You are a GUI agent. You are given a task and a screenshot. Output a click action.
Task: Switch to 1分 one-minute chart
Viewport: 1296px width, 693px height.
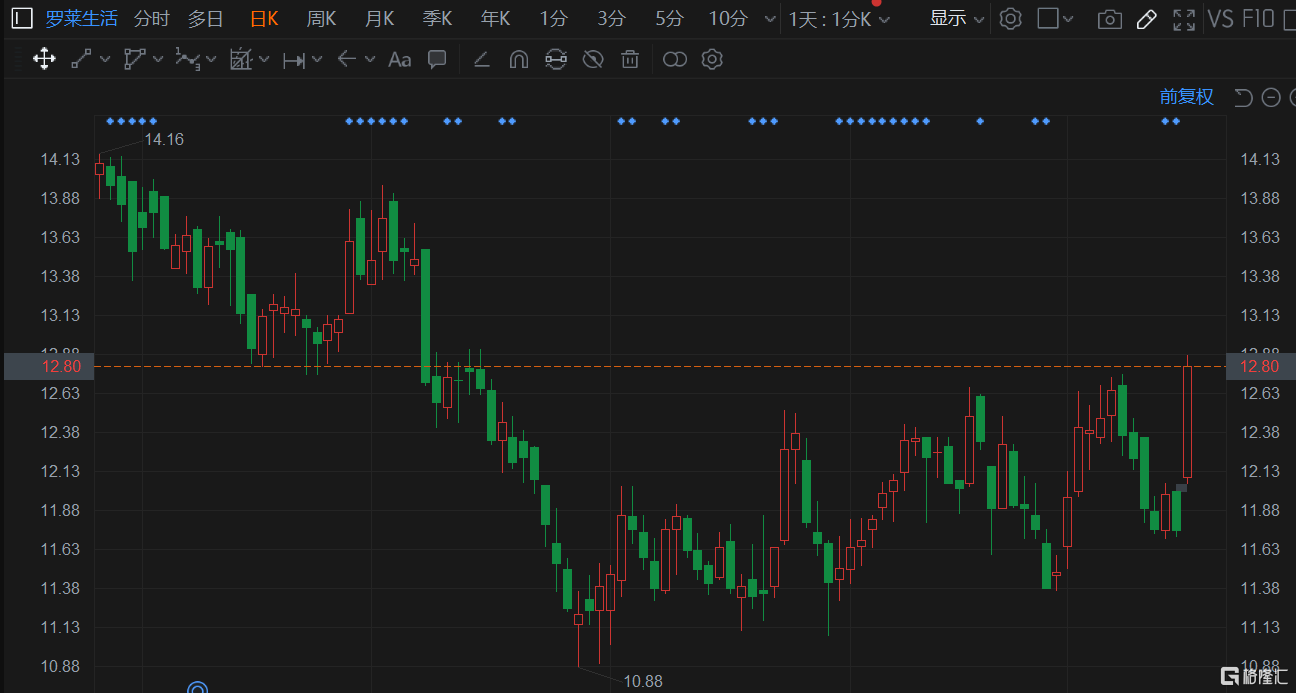pyautogui.click(x=553, y=19)
